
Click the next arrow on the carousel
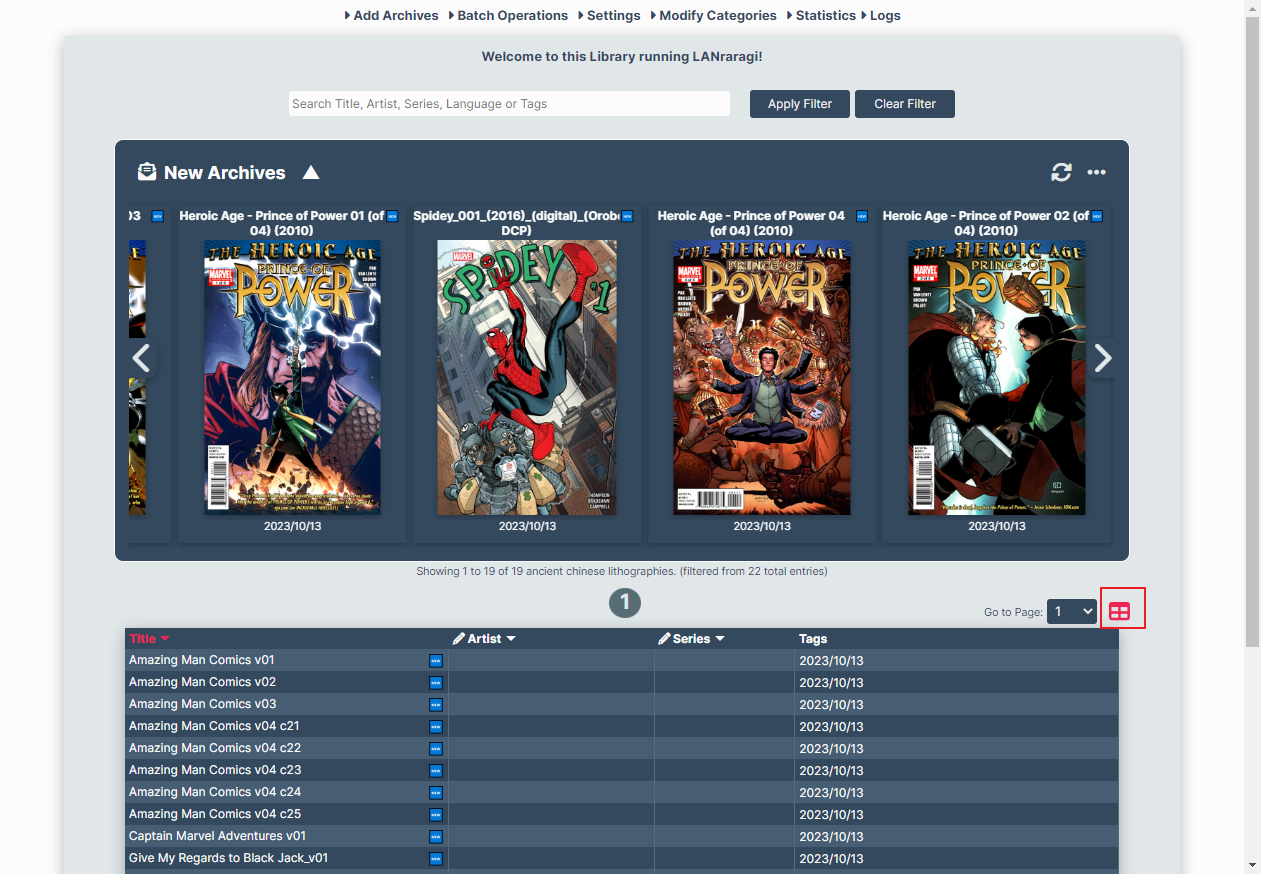click(x=1103, y=358)
